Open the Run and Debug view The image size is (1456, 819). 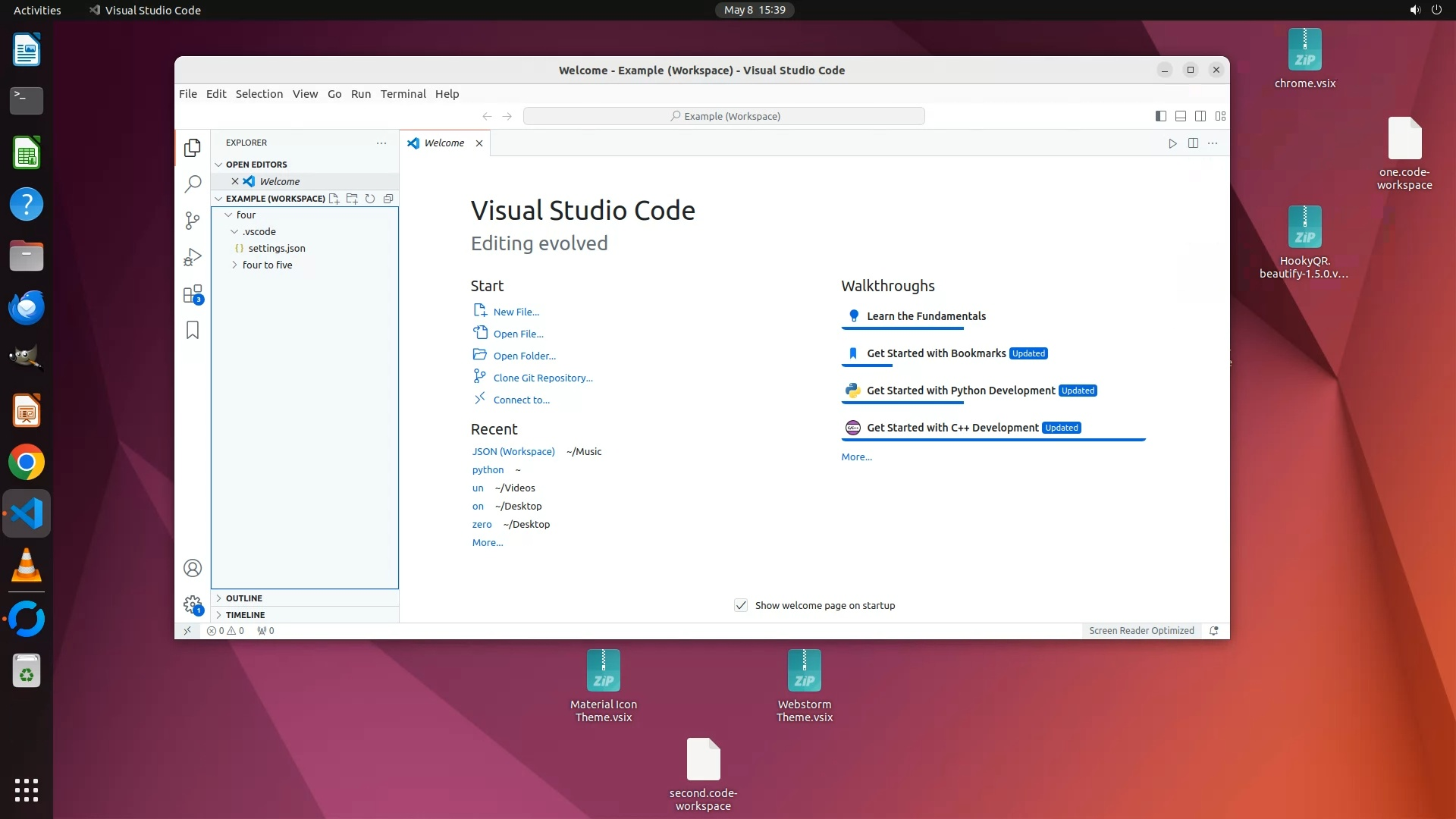tap(193, 257)
